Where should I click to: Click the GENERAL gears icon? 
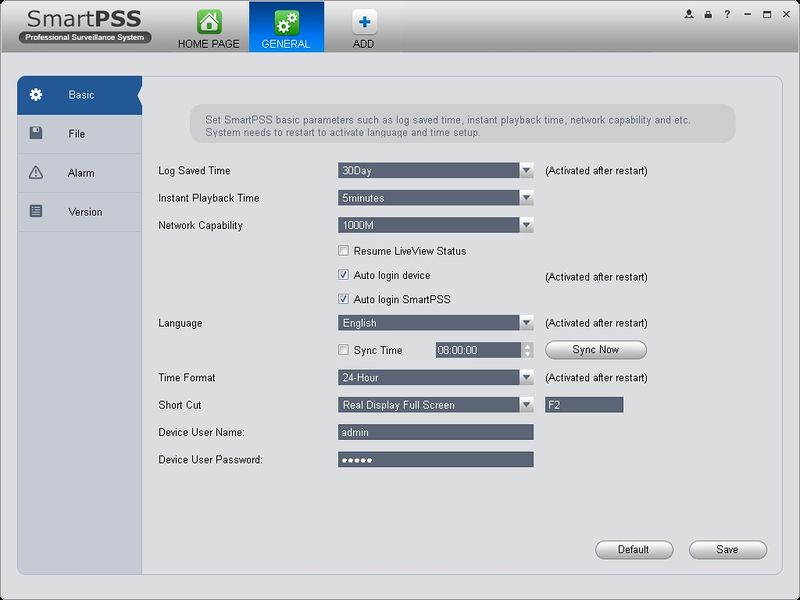click(286, 23)
